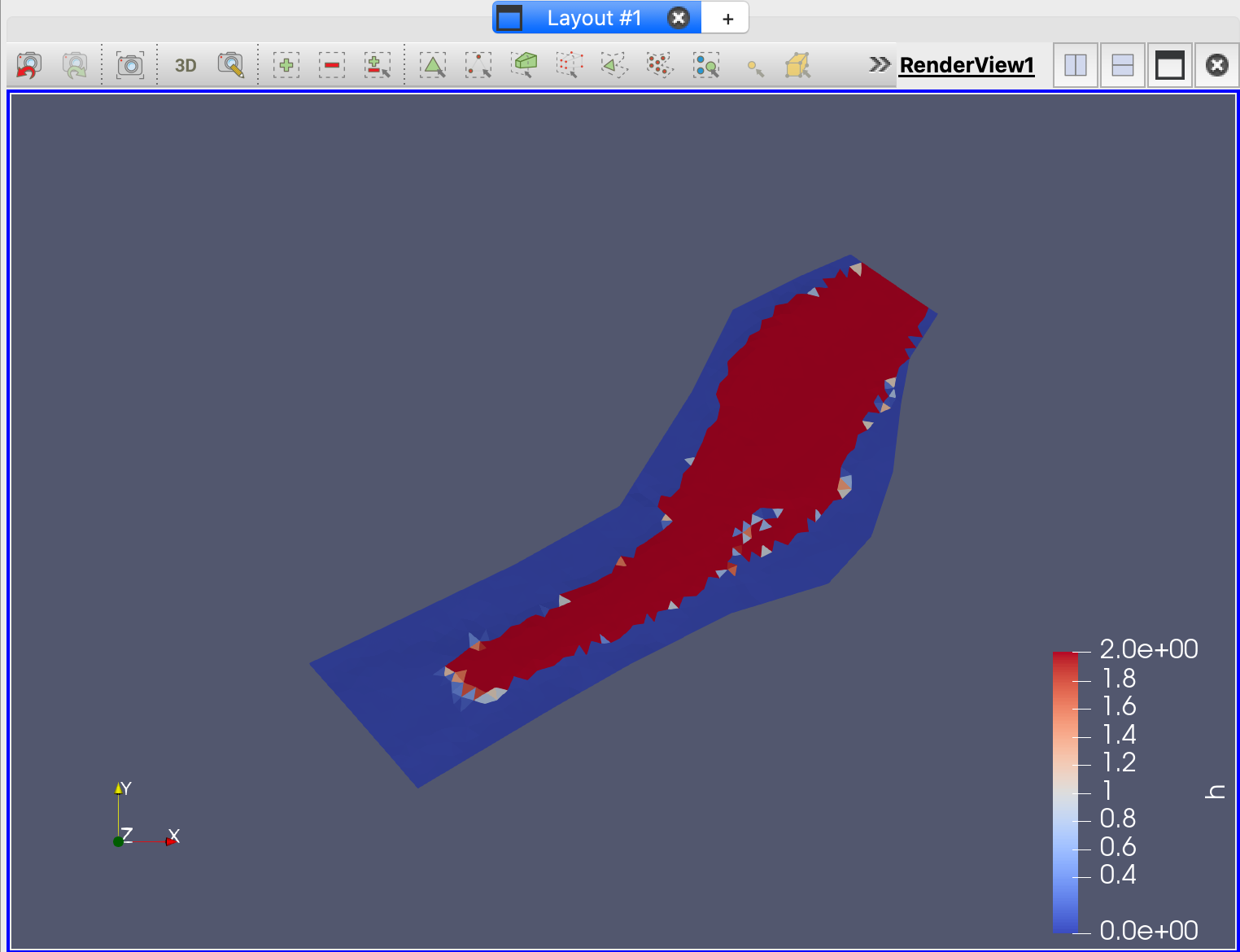Enable subtract-from-selection mode with minus icon
The height and width of the screenshot is (952, 1240).
332,65
